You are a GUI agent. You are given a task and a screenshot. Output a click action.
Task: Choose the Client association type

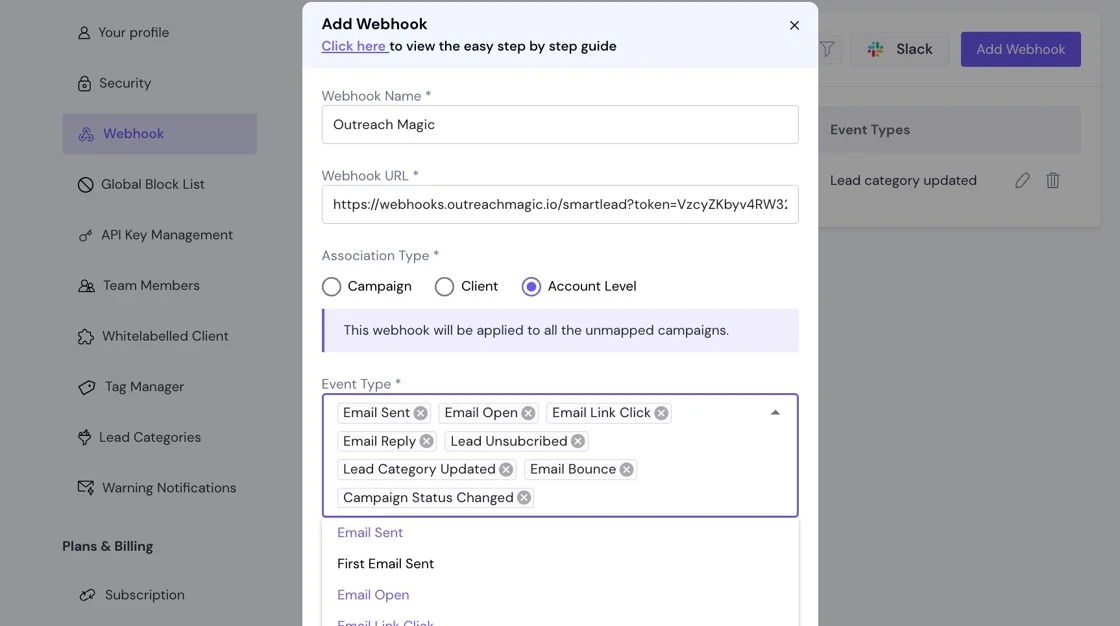point(444,286)
